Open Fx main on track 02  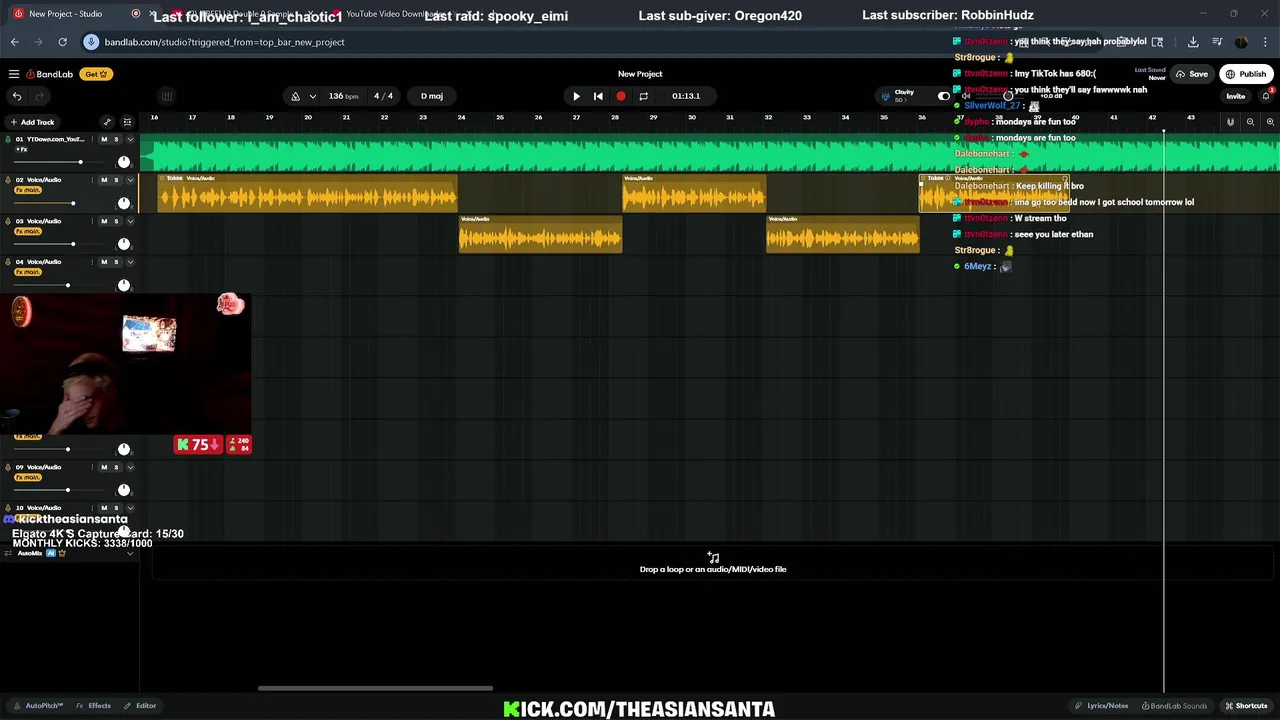coord(27,190)
